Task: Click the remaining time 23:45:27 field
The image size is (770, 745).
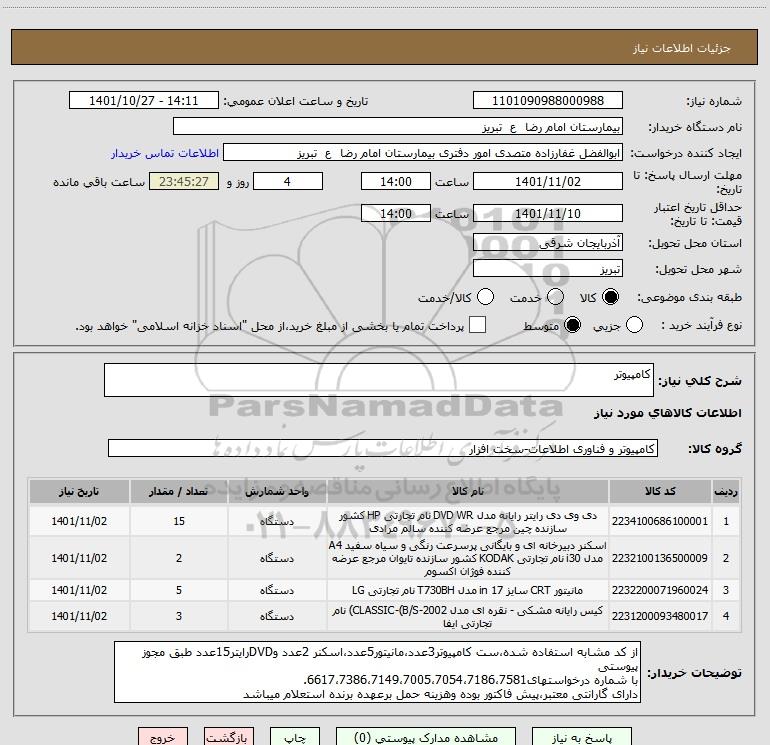Action: click(184, 181)
